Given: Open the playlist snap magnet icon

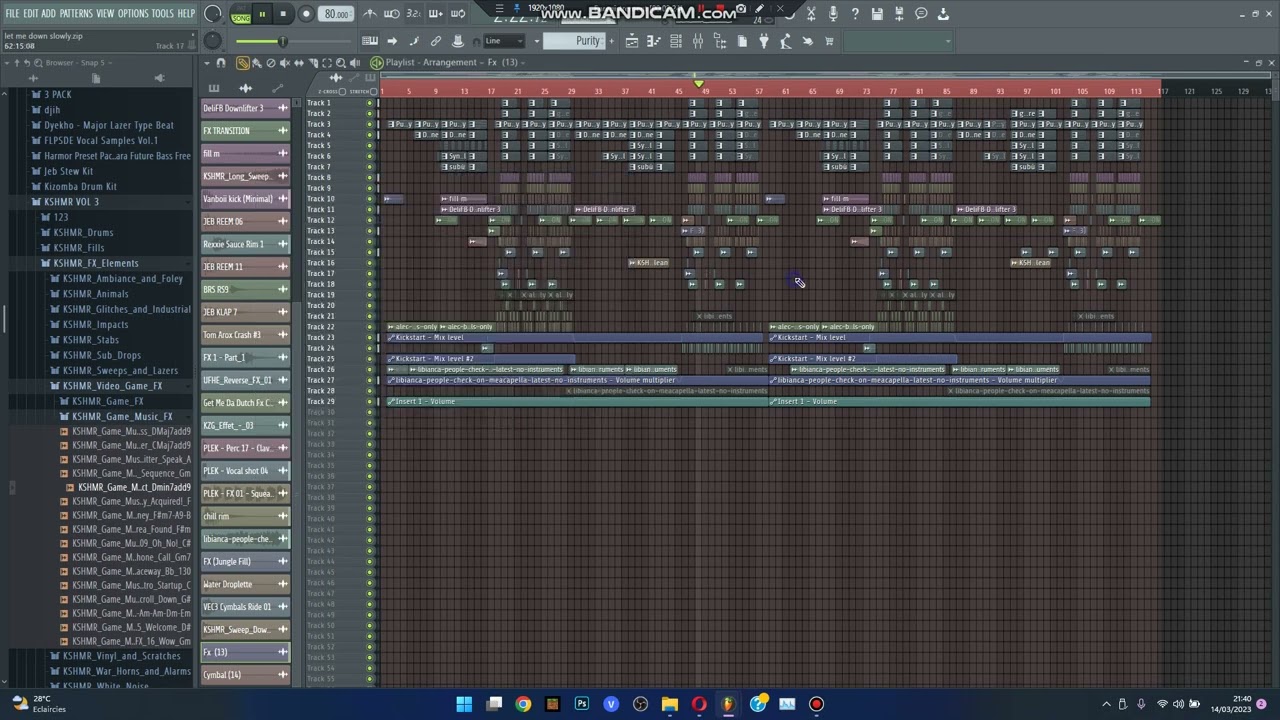Looking at the screenshot, I should (x=221, y=62).
